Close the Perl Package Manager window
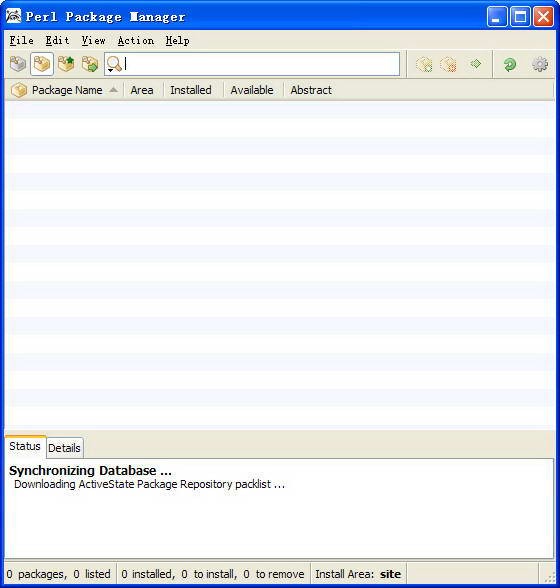This screenshot has height=588, width=560. click(x=543, y=16)
